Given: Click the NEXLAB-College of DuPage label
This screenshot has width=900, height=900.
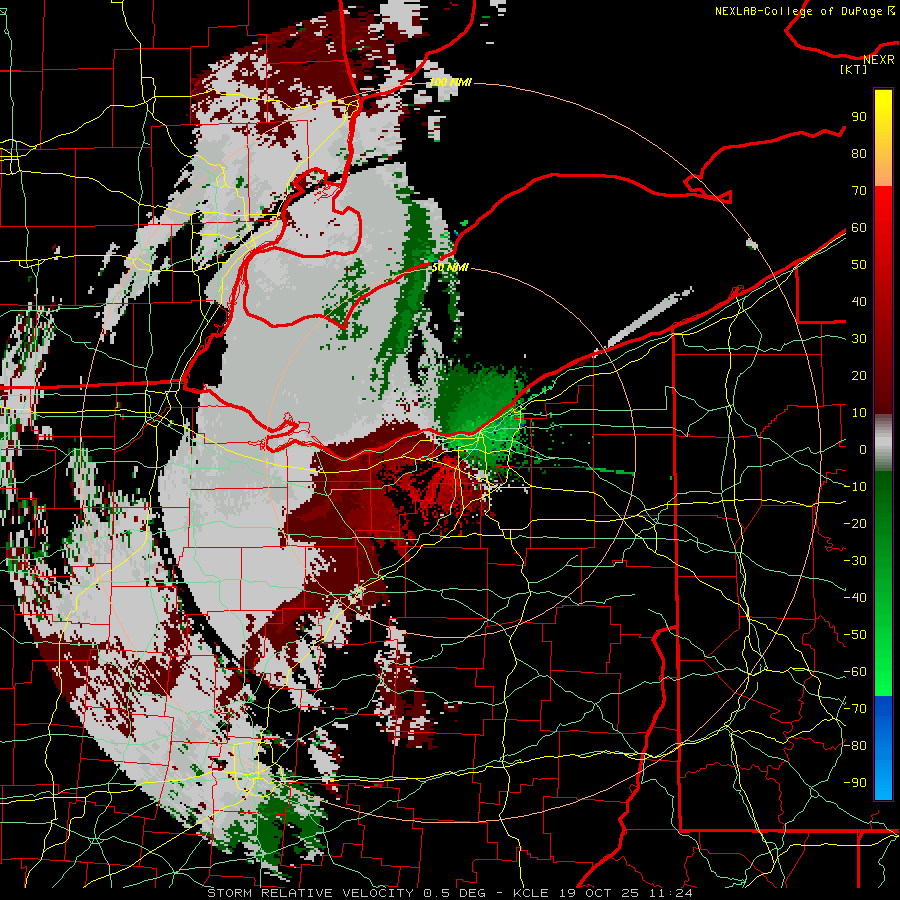Looking at the screenshot, I should click(x=804, y=11).
